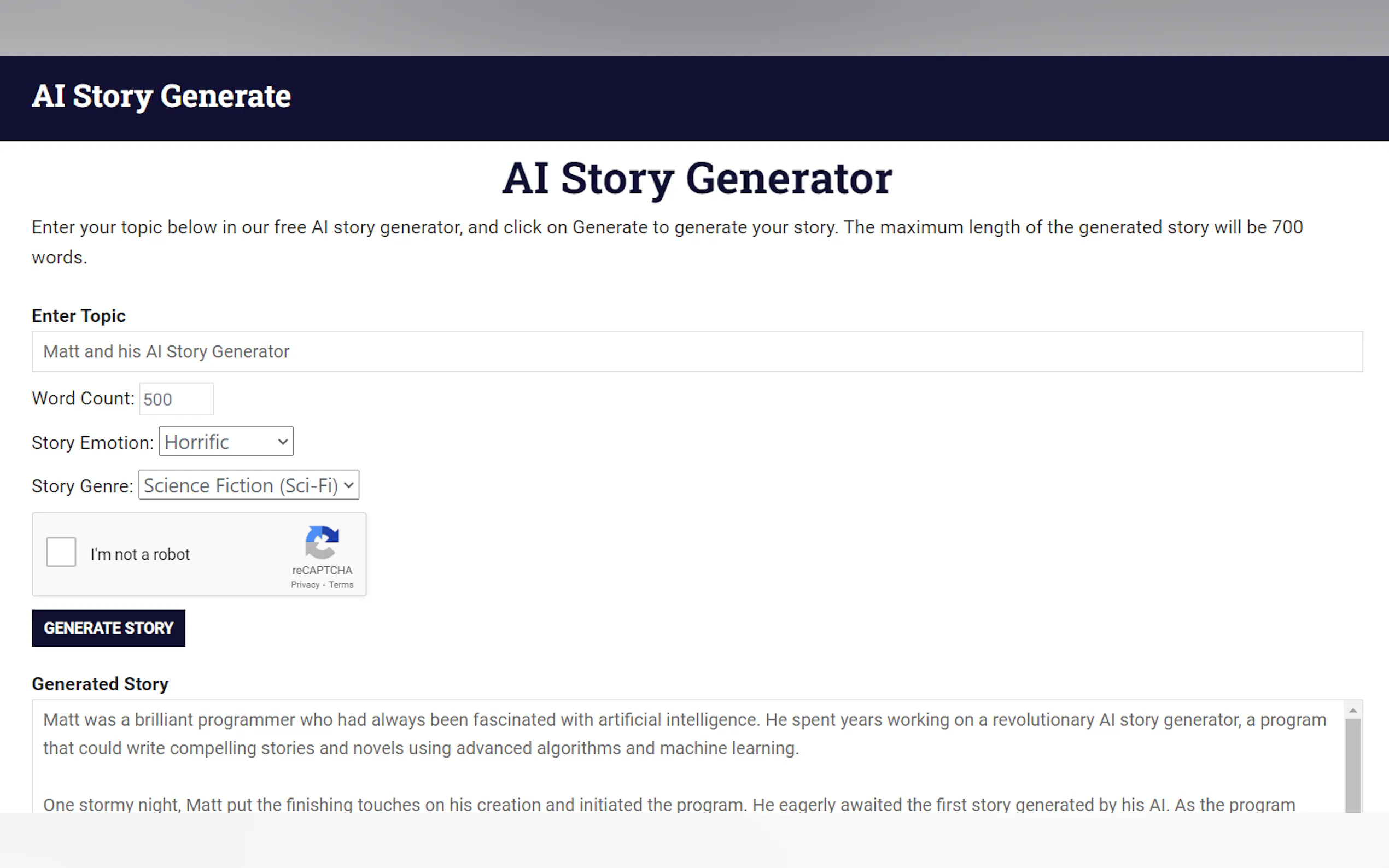
Task: Click the Word Count label
Action: coord(83,398)
